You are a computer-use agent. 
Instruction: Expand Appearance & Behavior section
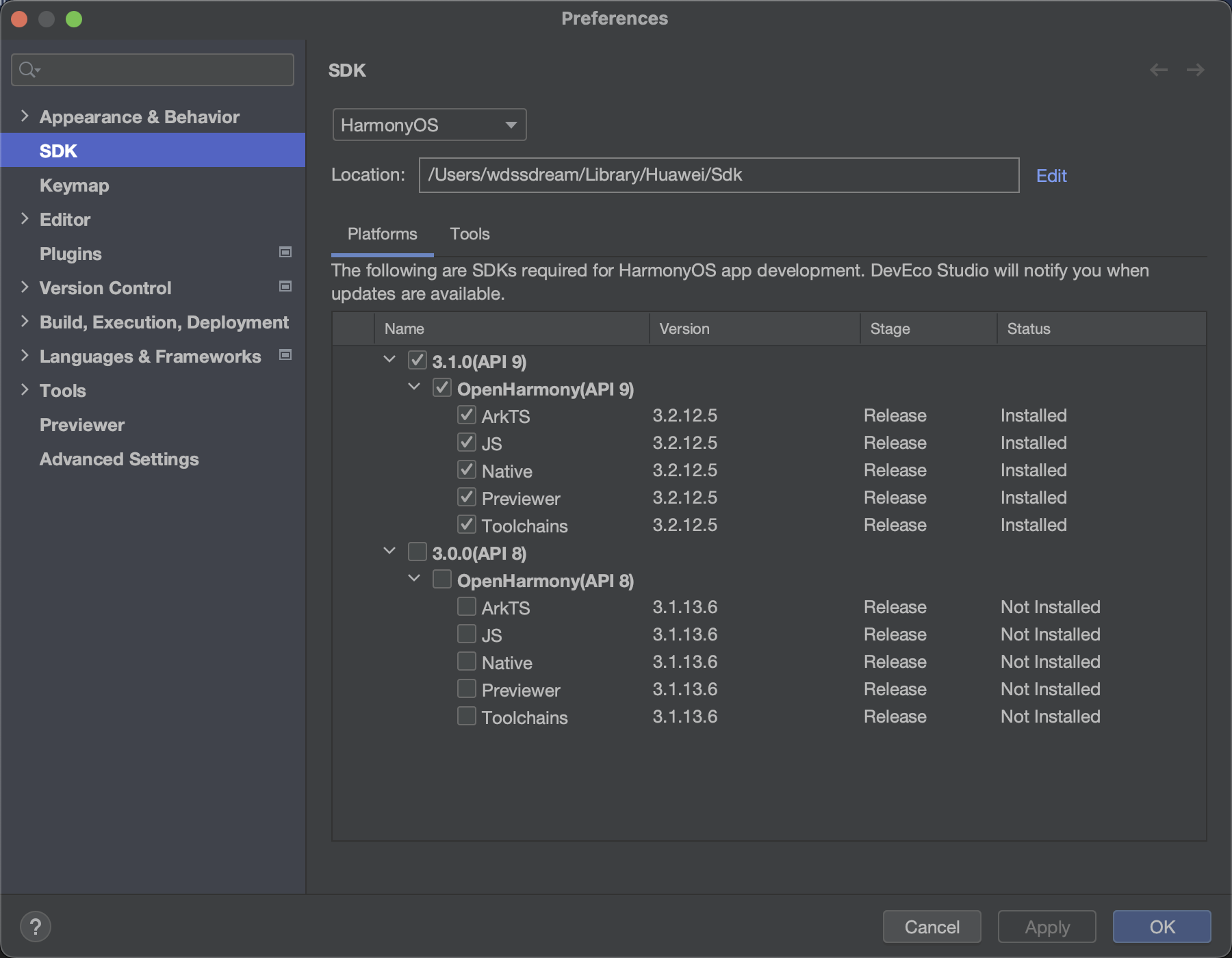[25, 116]
